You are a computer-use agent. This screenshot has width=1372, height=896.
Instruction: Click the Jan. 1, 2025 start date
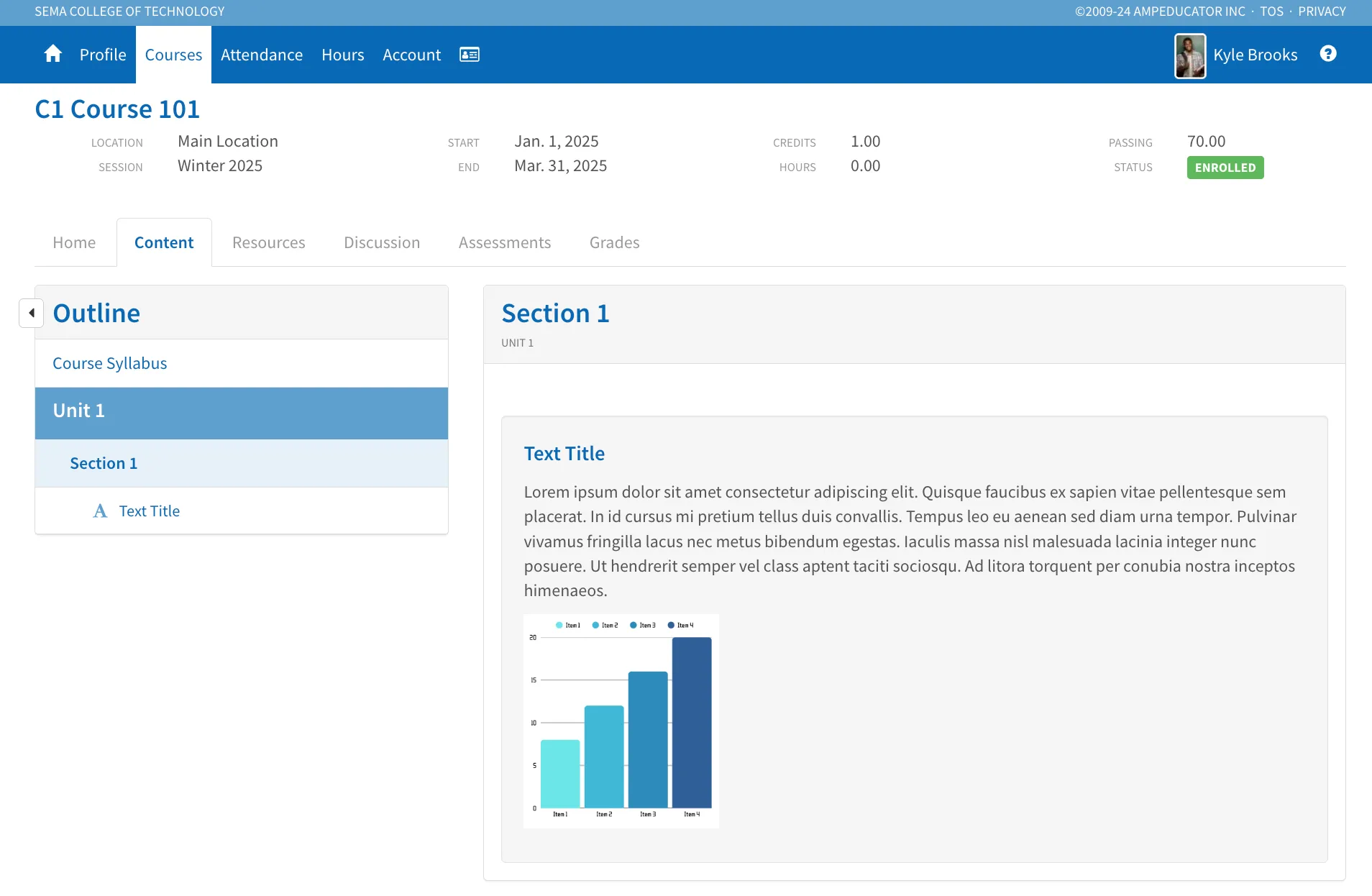pyautogui.click(x=557, y=142)
